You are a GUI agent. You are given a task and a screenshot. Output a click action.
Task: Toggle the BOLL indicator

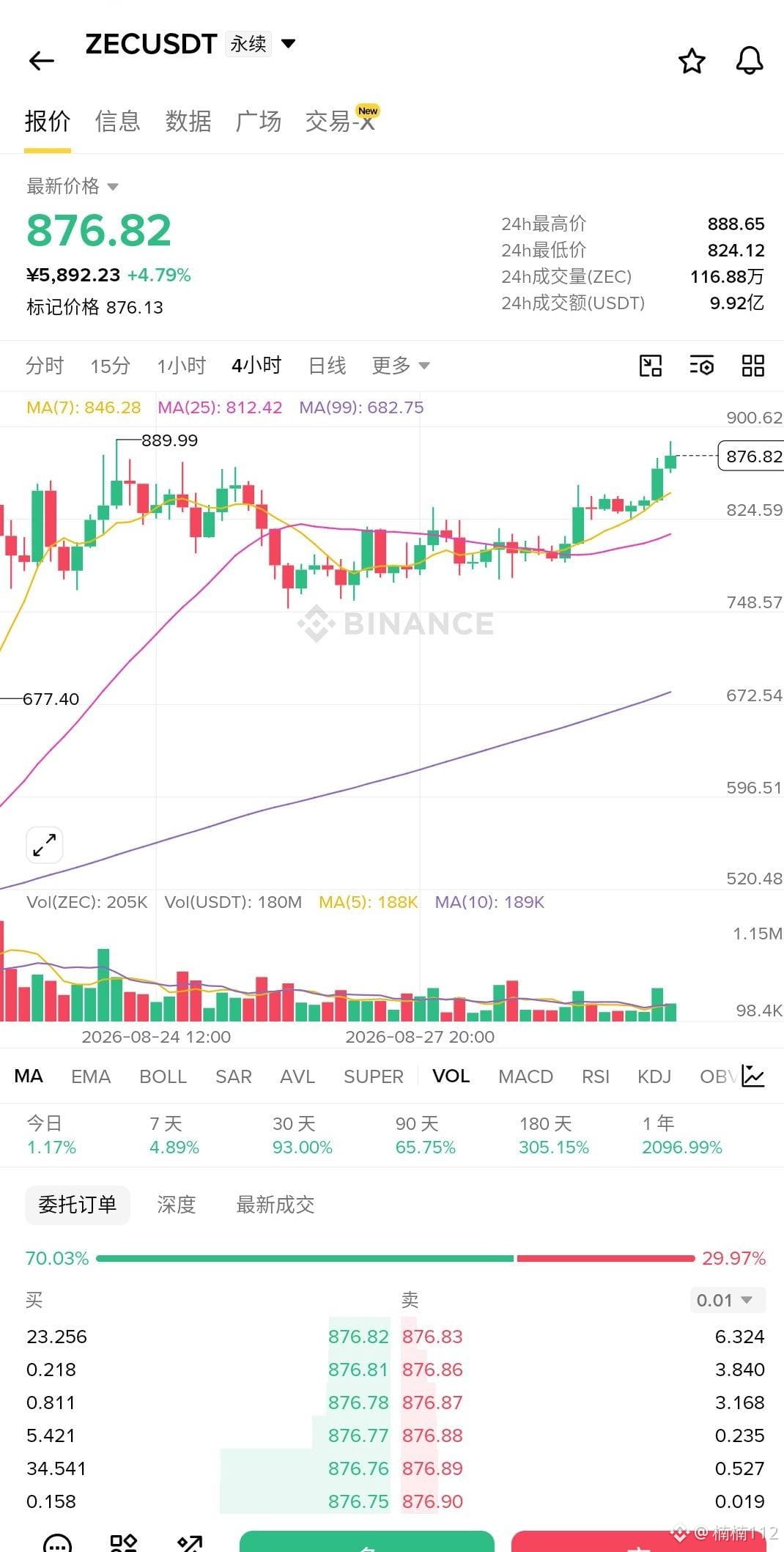[x=163, y=1076]
